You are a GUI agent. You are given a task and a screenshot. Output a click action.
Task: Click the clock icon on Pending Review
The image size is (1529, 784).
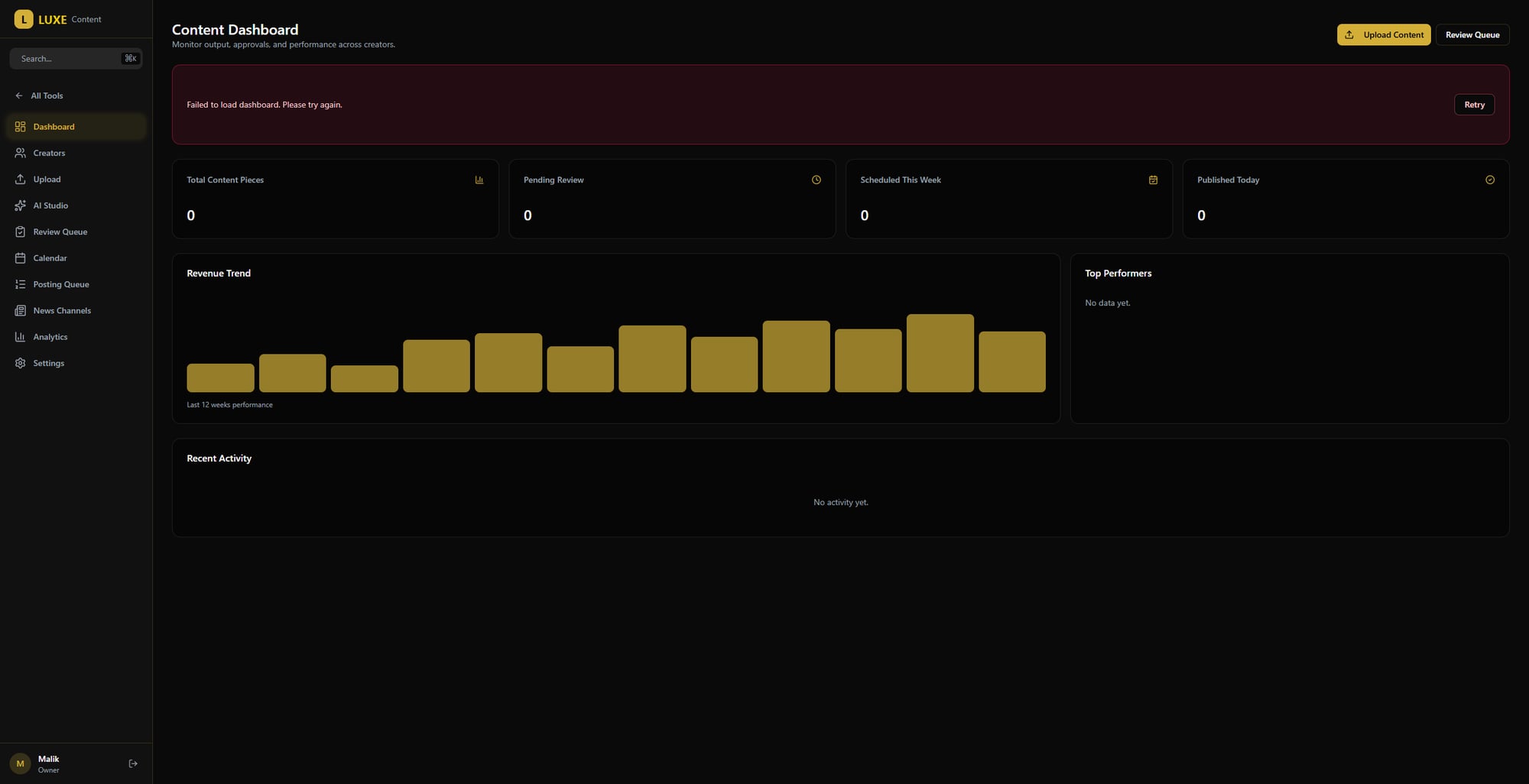[x=816, y=180]
